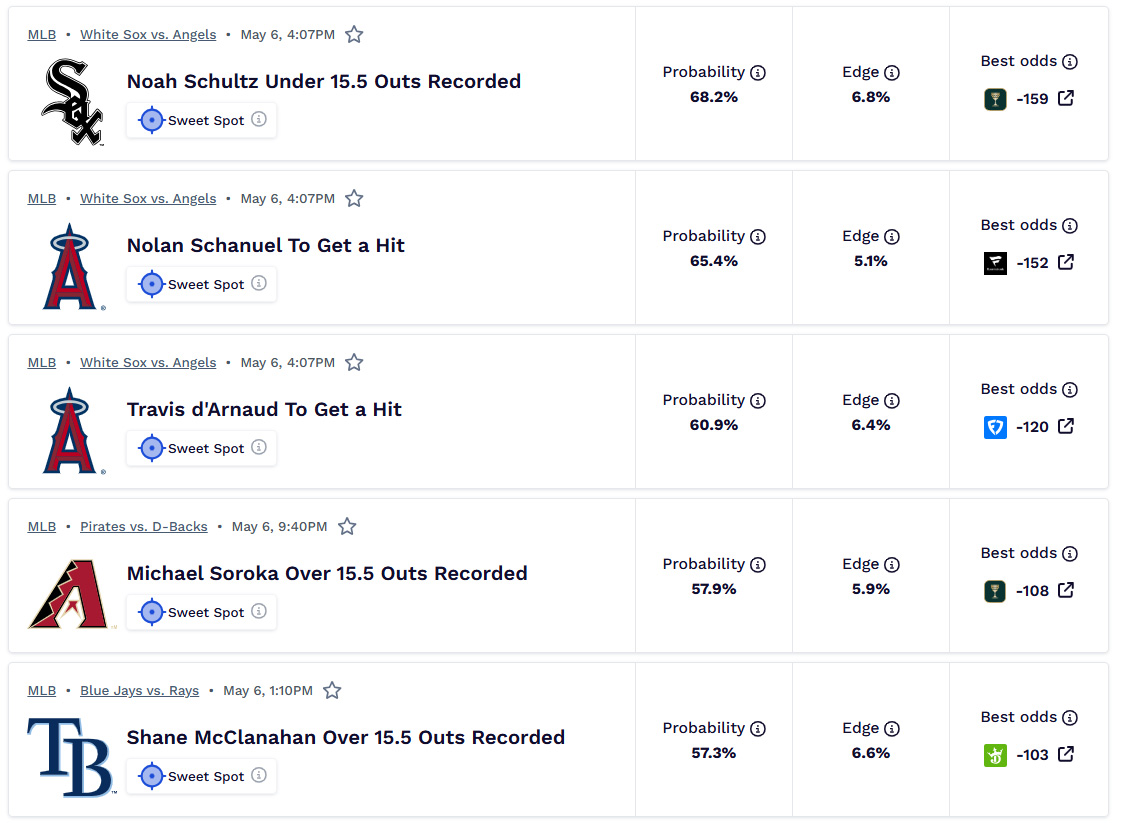Click the White Sox team logo
The image size is (1121, 823).
pos(72,102)
